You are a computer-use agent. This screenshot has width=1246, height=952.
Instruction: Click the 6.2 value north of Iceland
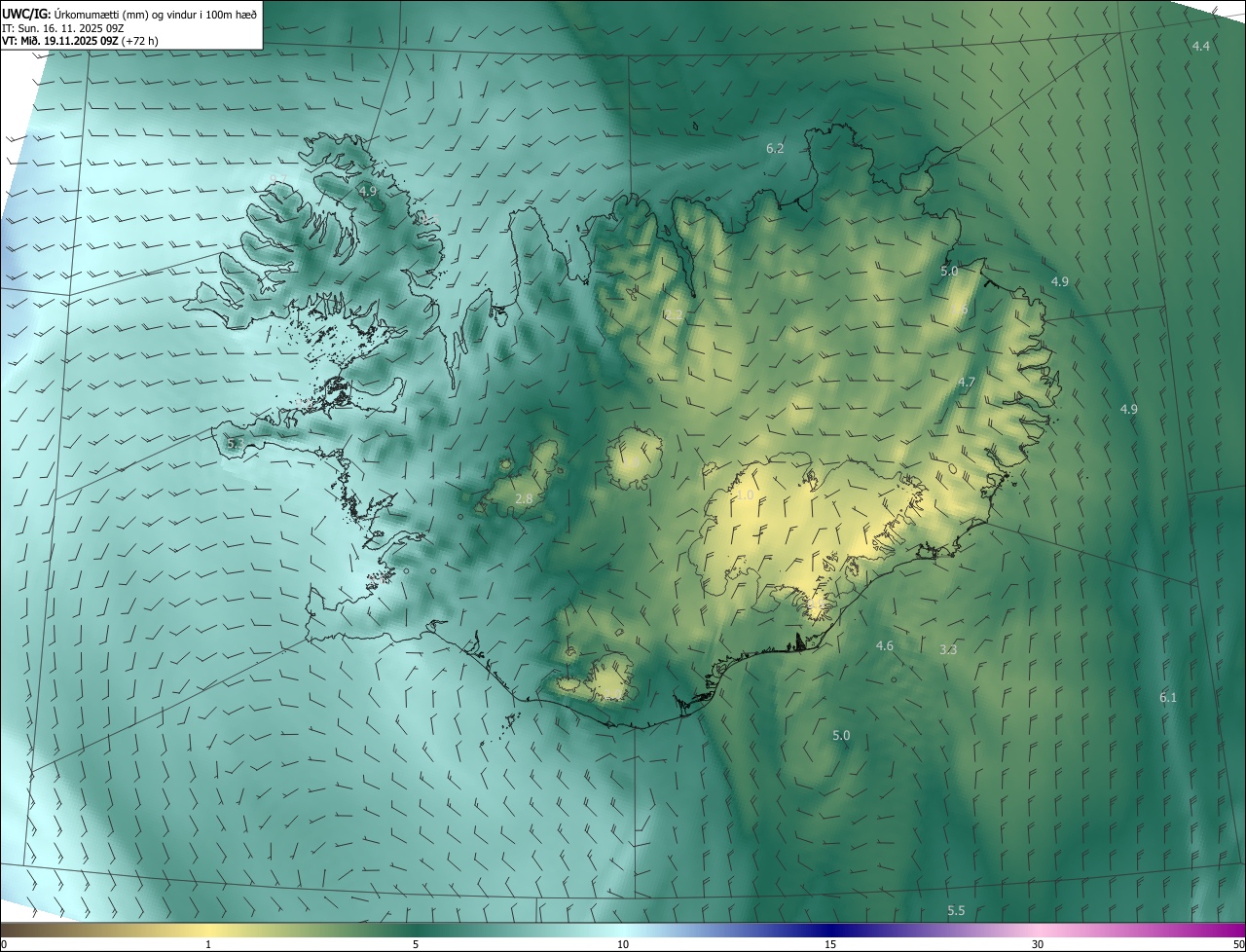coord(775,149)
